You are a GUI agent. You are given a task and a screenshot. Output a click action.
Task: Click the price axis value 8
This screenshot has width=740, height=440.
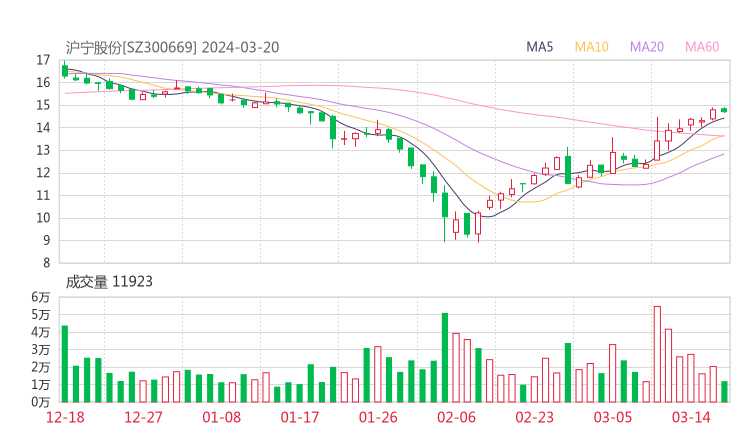click(x=46, y=263)
